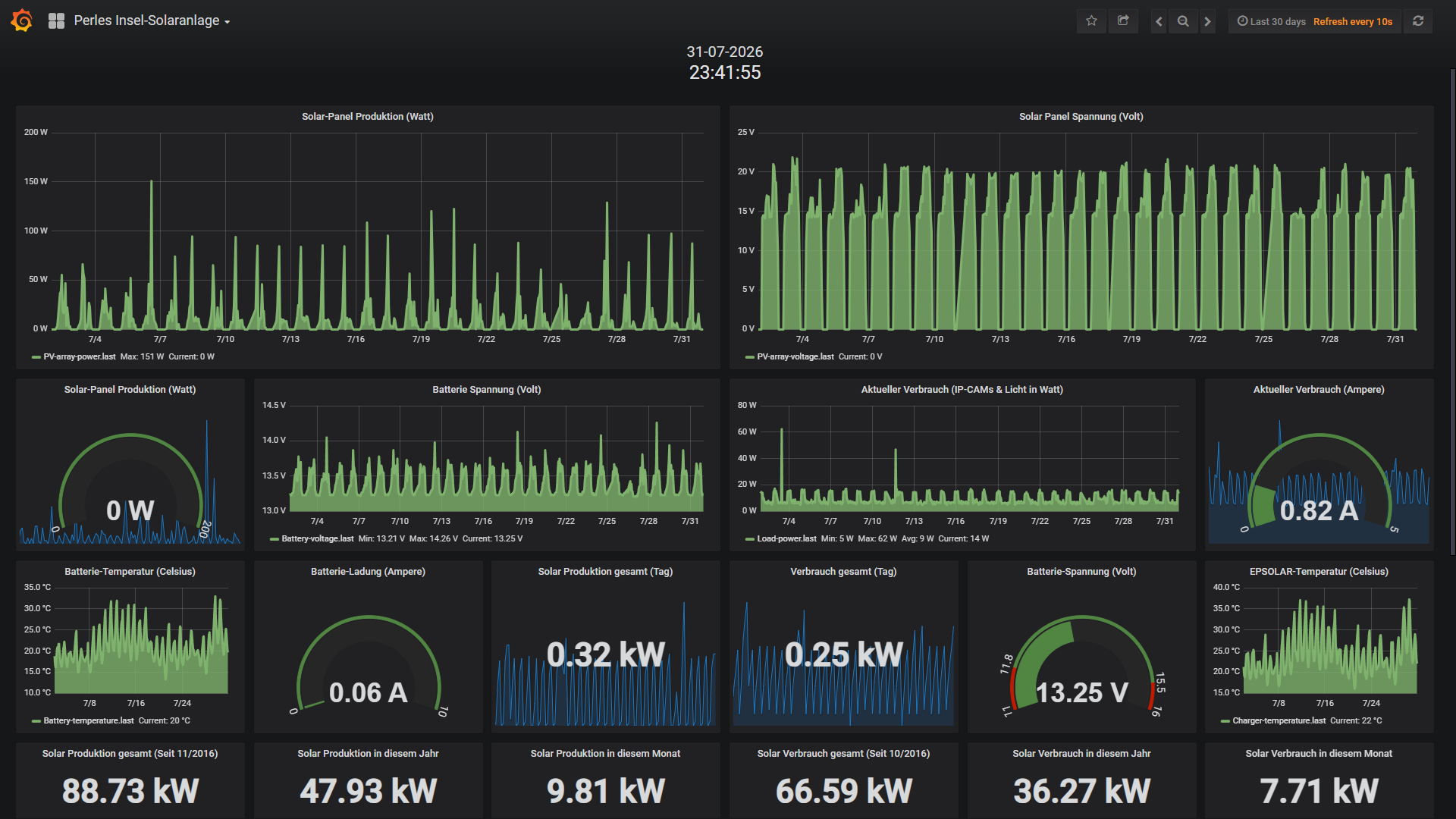This screenshot has height=819, width=1456.
Task: Zoom out the time range
Action: pyautogui.click(x=1183, y=21)
